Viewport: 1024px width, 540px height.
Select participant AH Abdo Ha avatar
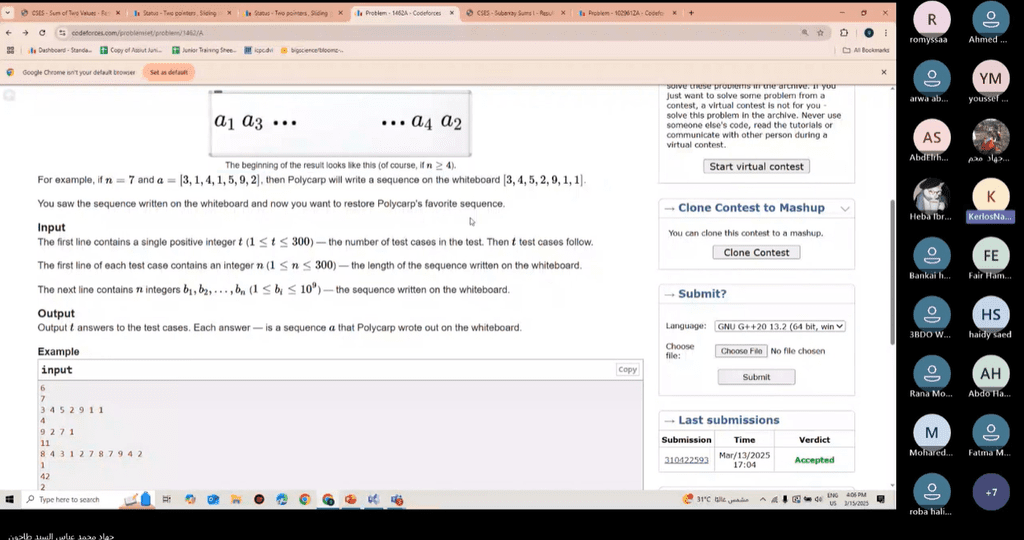[991, 373]
